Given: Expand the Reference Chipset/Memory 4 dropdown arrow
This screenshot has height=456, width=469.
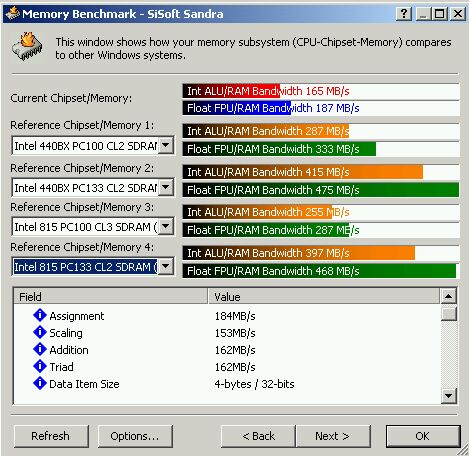Looking at the screenshot, I should [165, 266].
